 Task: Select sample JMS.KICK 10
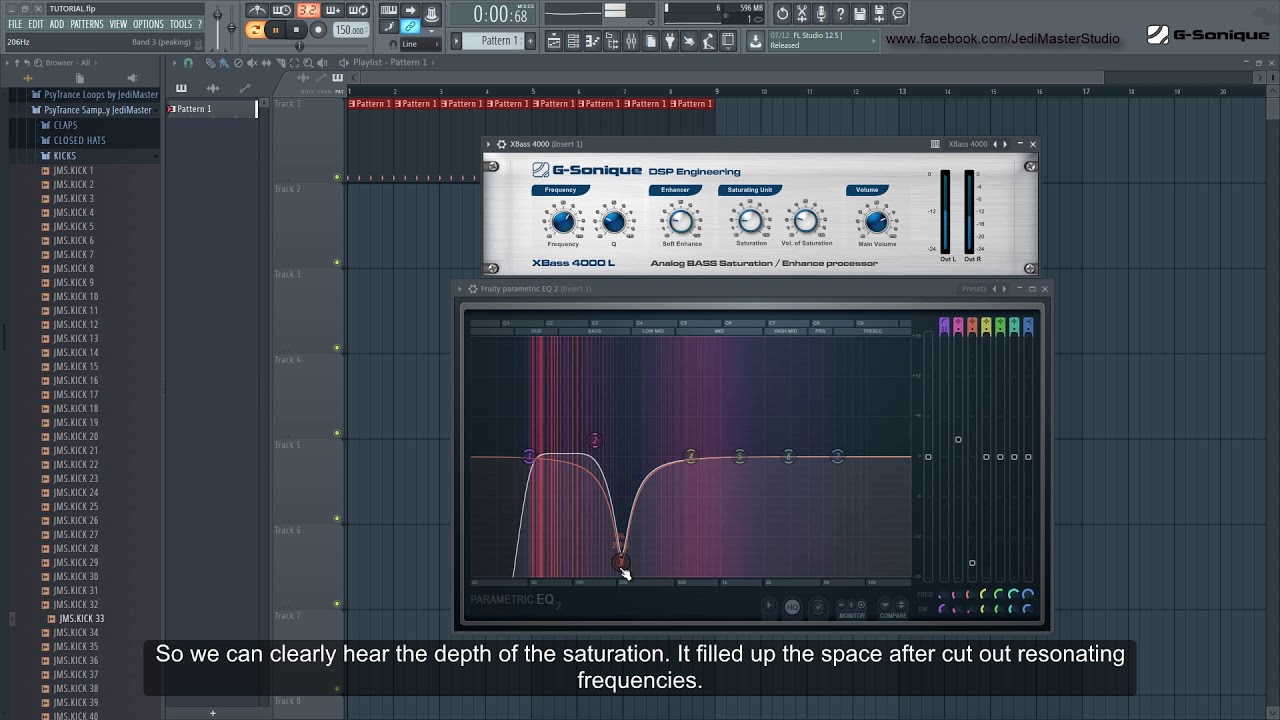pyautogui.click(x=75, y=297)
